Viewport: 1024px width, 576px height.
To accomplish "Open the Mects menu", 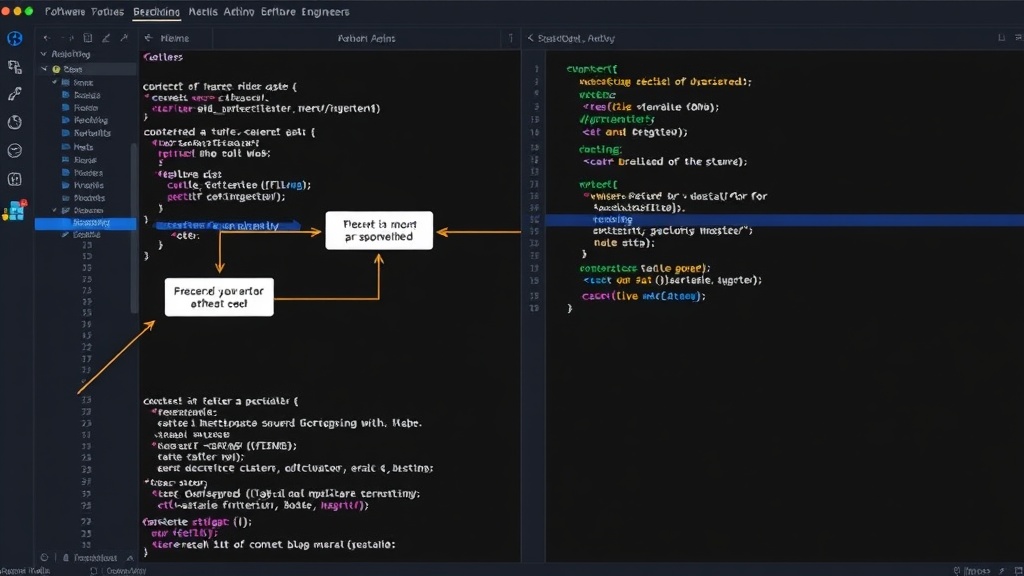I will coord(203,12).
